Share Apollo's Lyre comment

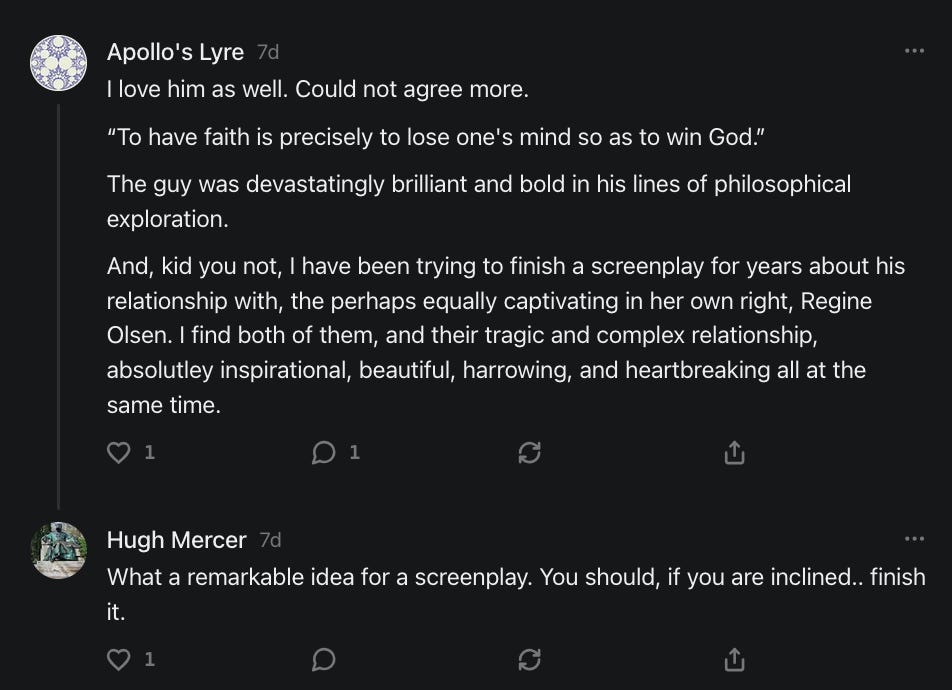(x=734, y=453)
